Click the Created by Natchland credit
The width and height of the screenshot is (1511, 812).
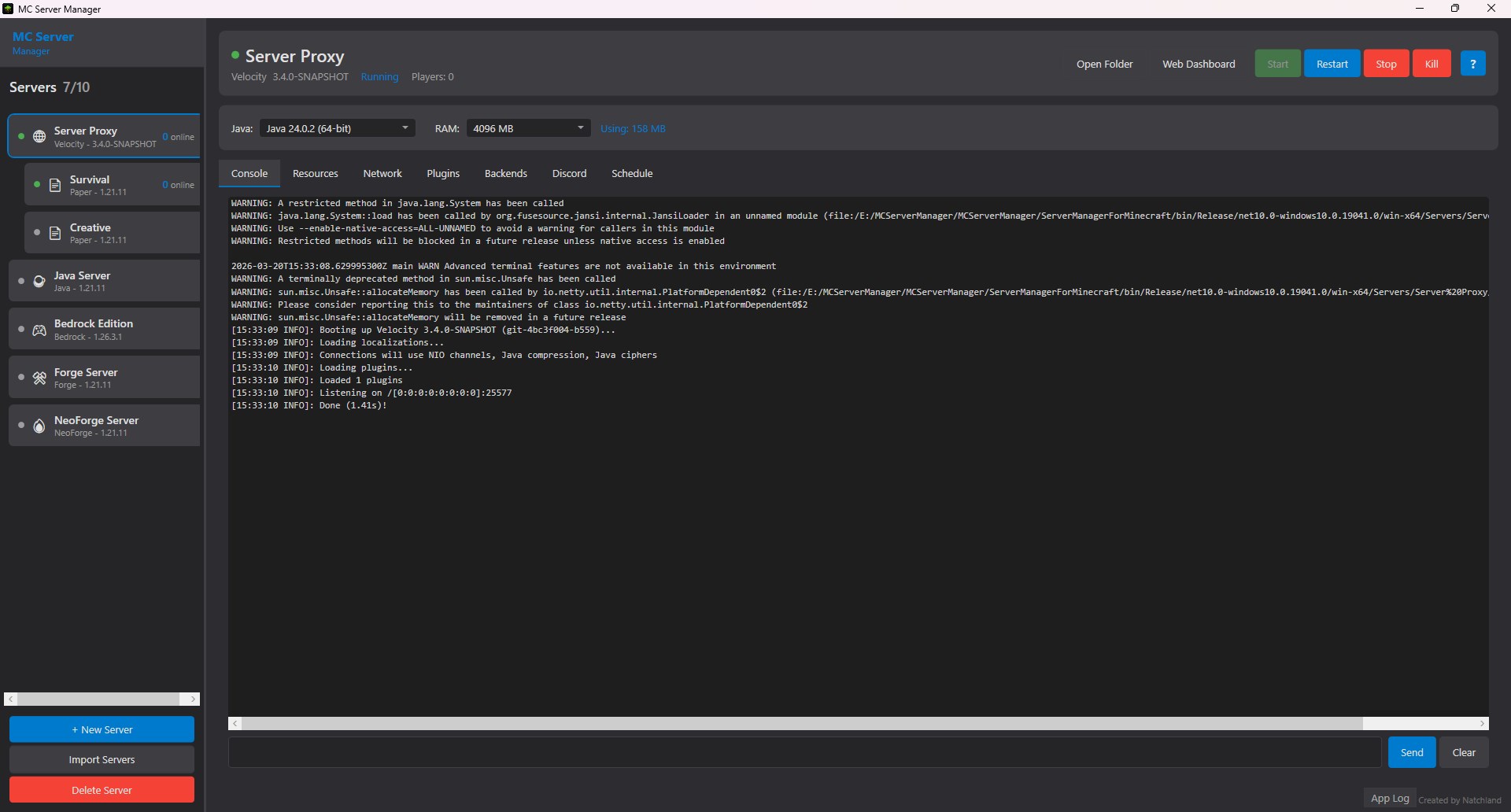(1459, 800)
